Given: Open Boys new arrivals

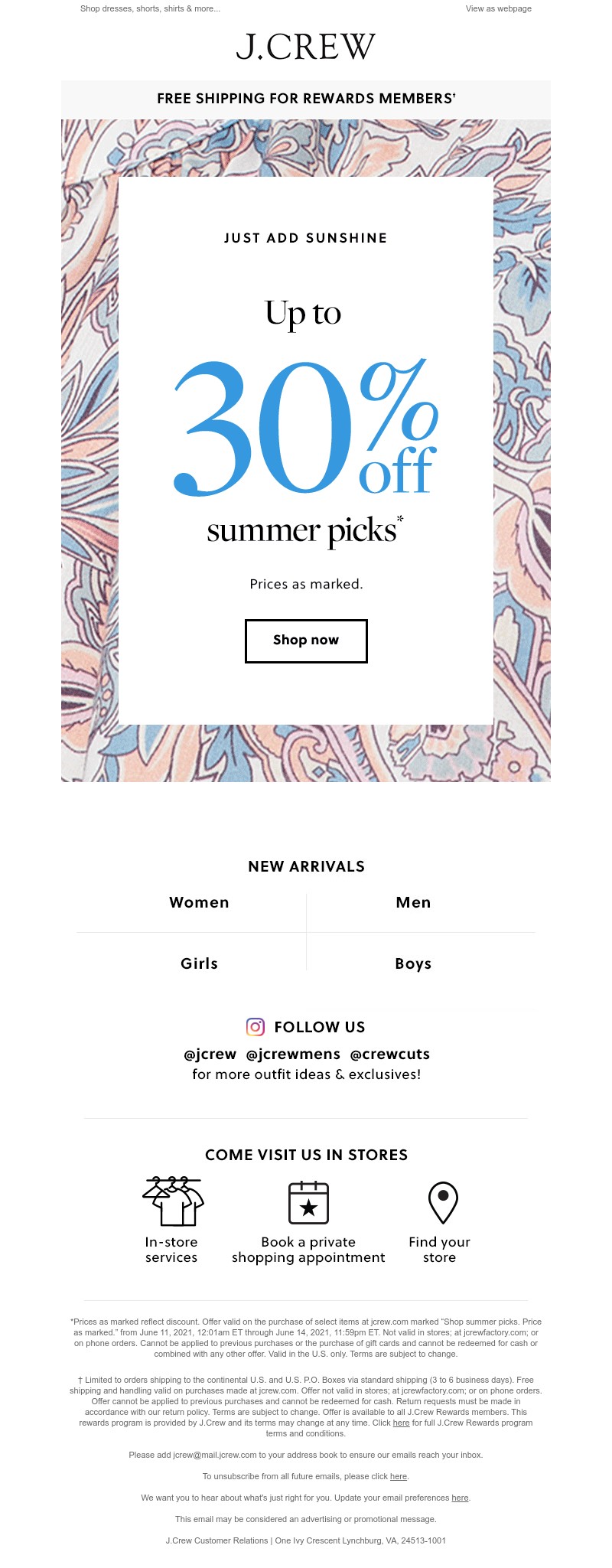Looking at the screenshot, I should click(x=413, y=963).
